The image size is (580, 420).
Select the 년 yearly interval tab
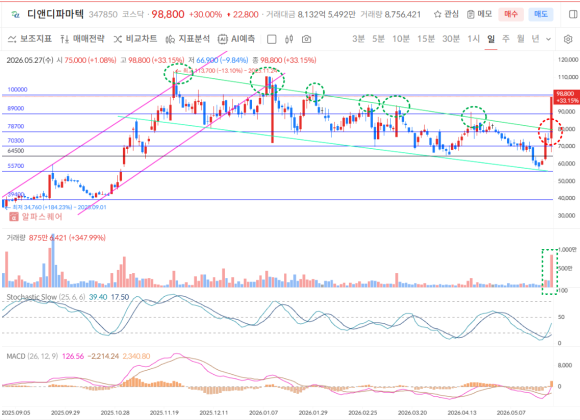click(x=536, y=39)
